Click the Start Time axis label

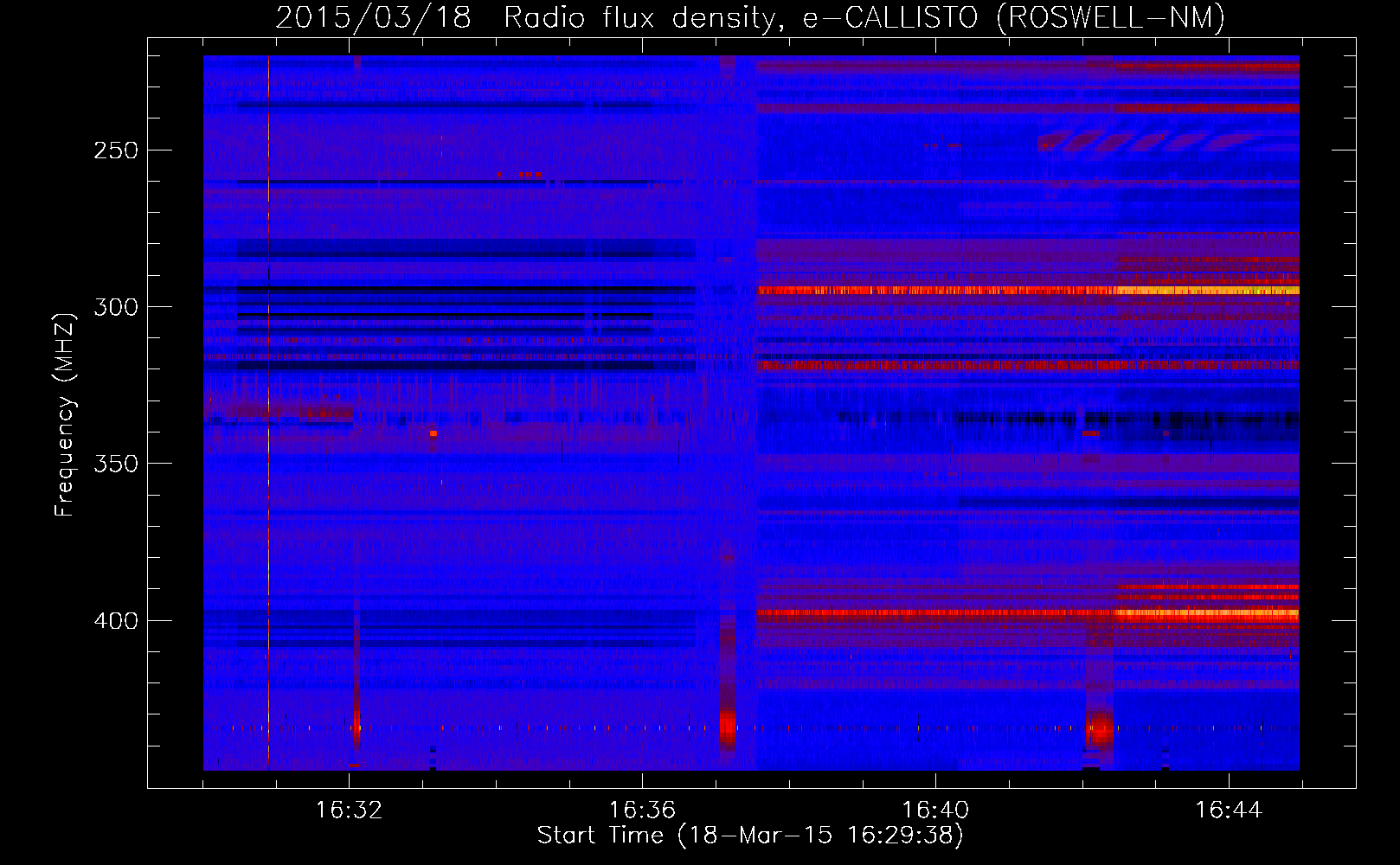pyautogui.click(x=750, y=835)
